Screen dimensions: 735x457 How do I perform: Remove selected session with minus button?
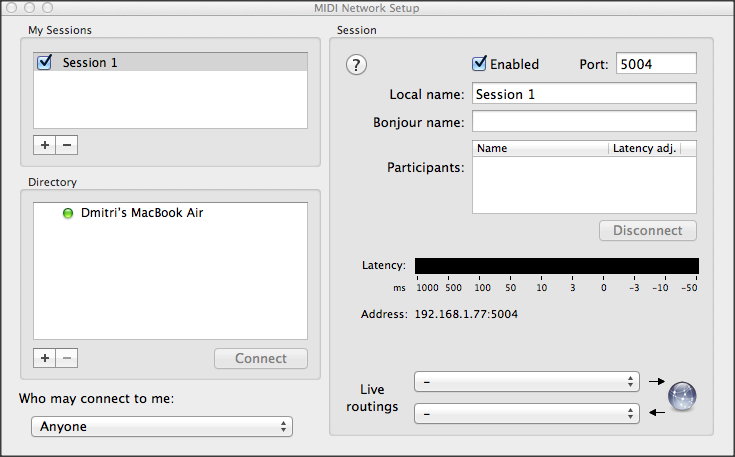tap(67, 145)
